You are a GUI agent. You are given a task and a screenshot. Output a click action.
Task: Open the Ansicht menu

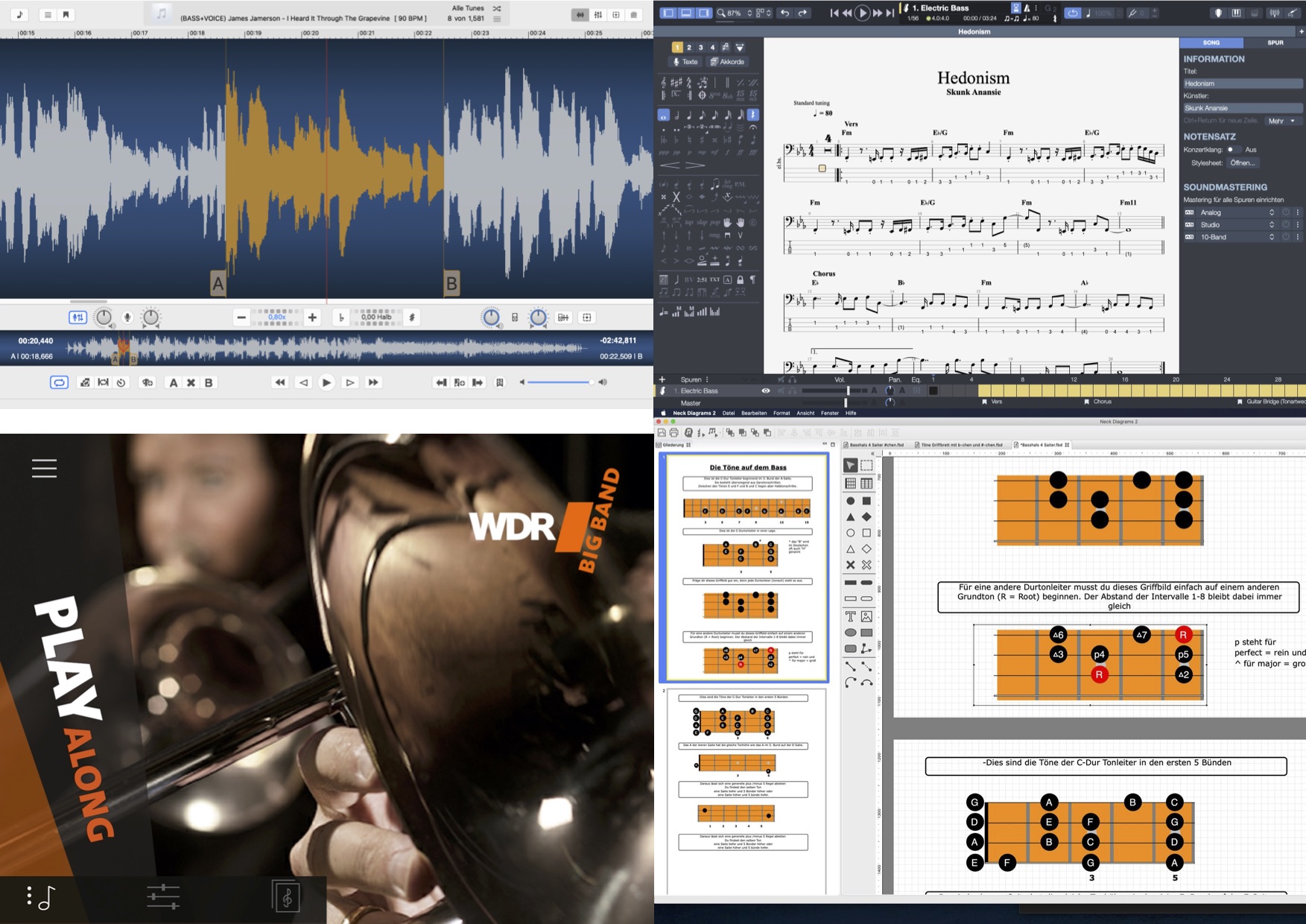click(805, 413)
